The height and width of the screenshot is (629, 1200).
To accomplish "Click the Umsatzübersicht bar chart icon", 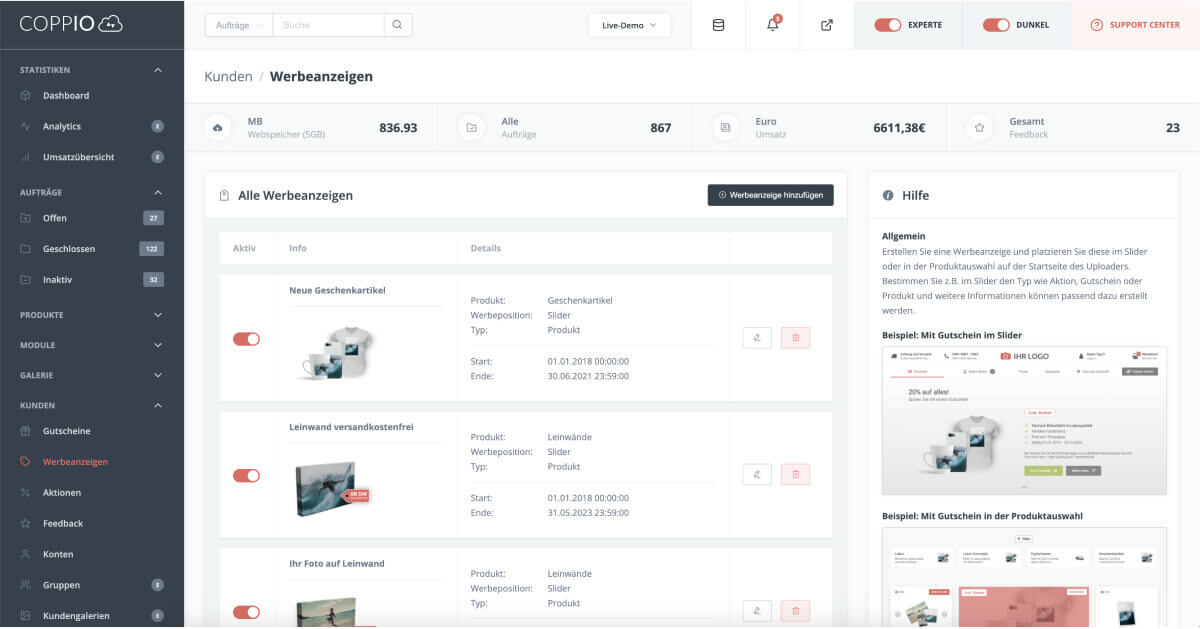I will click(25, 158).
